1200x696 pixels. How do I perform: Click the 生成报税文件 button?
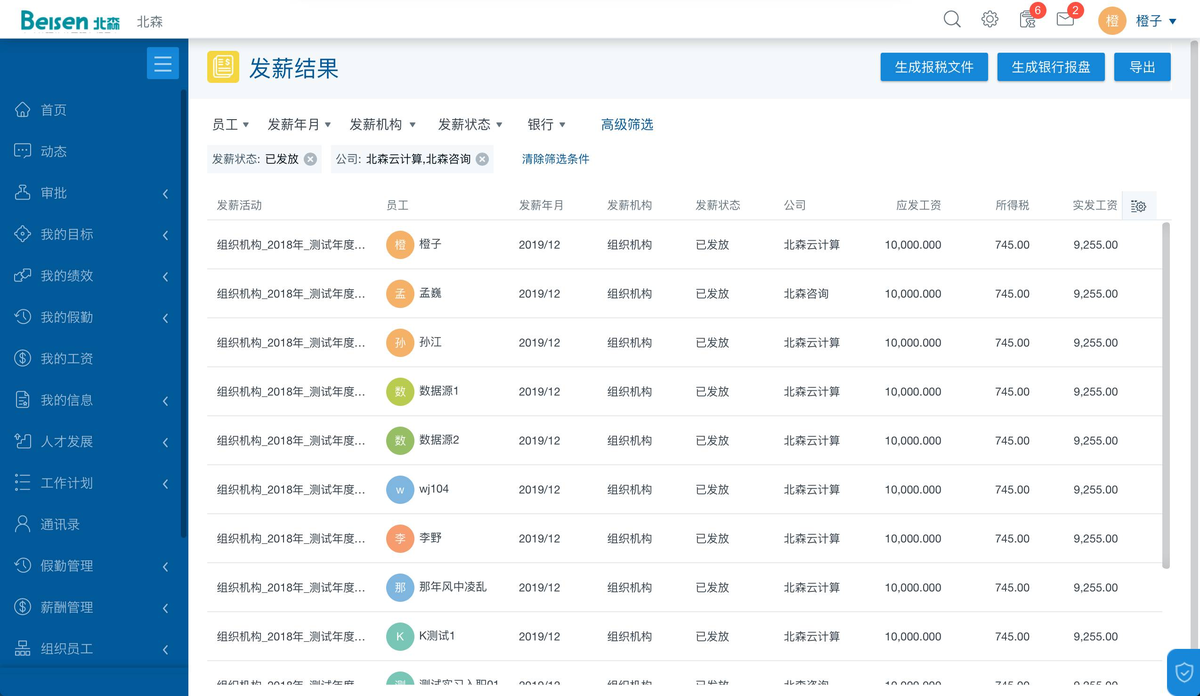934,67
